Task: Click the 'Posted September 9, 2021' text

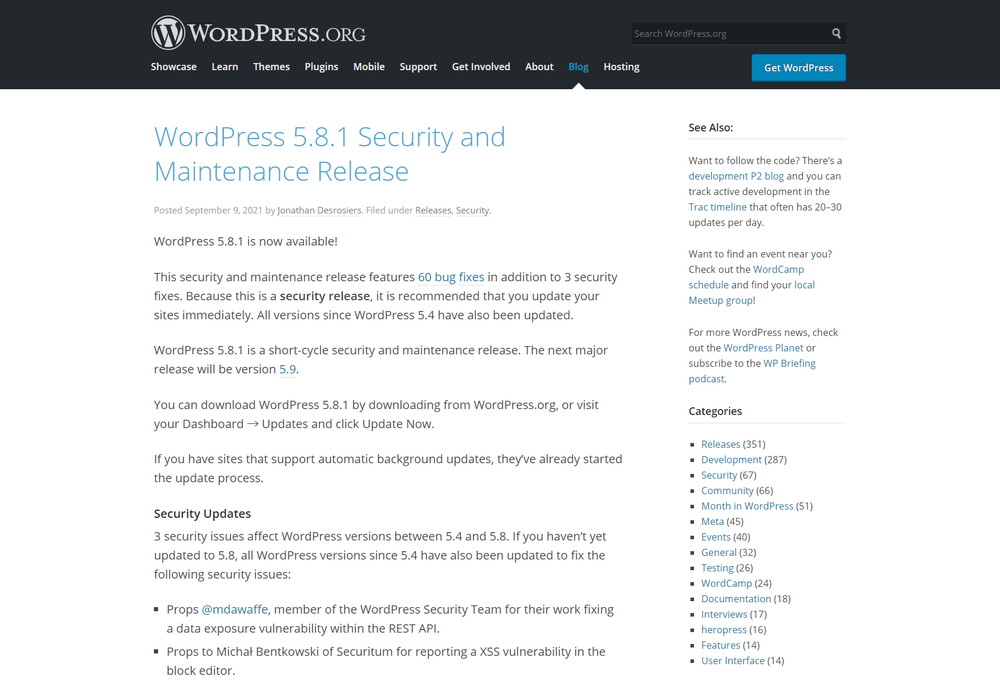Action: [x=208, y=211]
